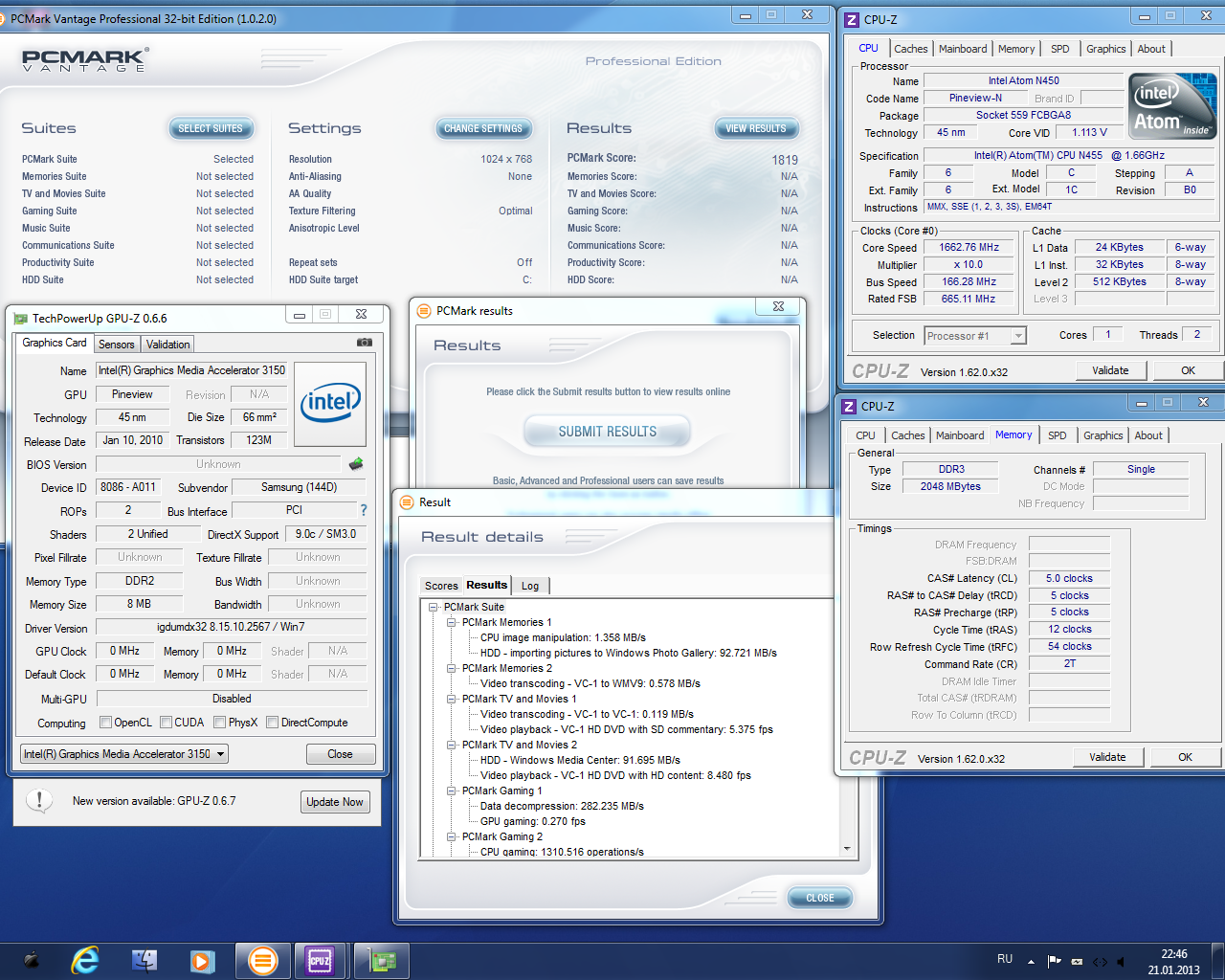Open the Mainboard tab in top CPU-Z
1225x980 pixels.
[963, 49]
